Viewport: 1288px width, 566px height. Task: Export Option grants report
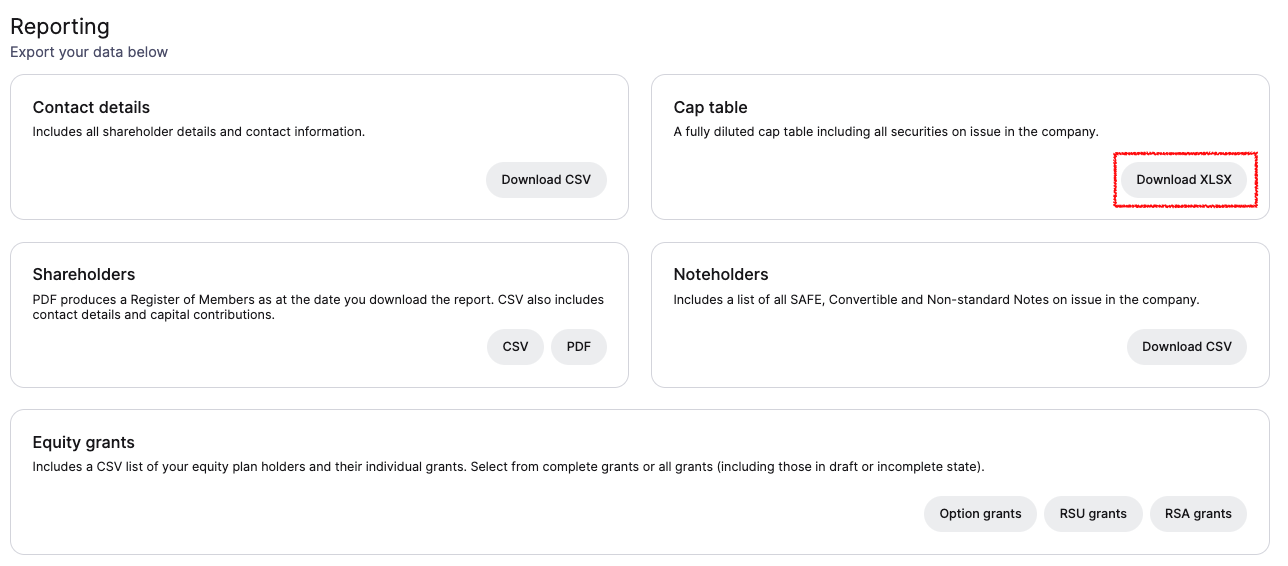click(x=980, y=514)
